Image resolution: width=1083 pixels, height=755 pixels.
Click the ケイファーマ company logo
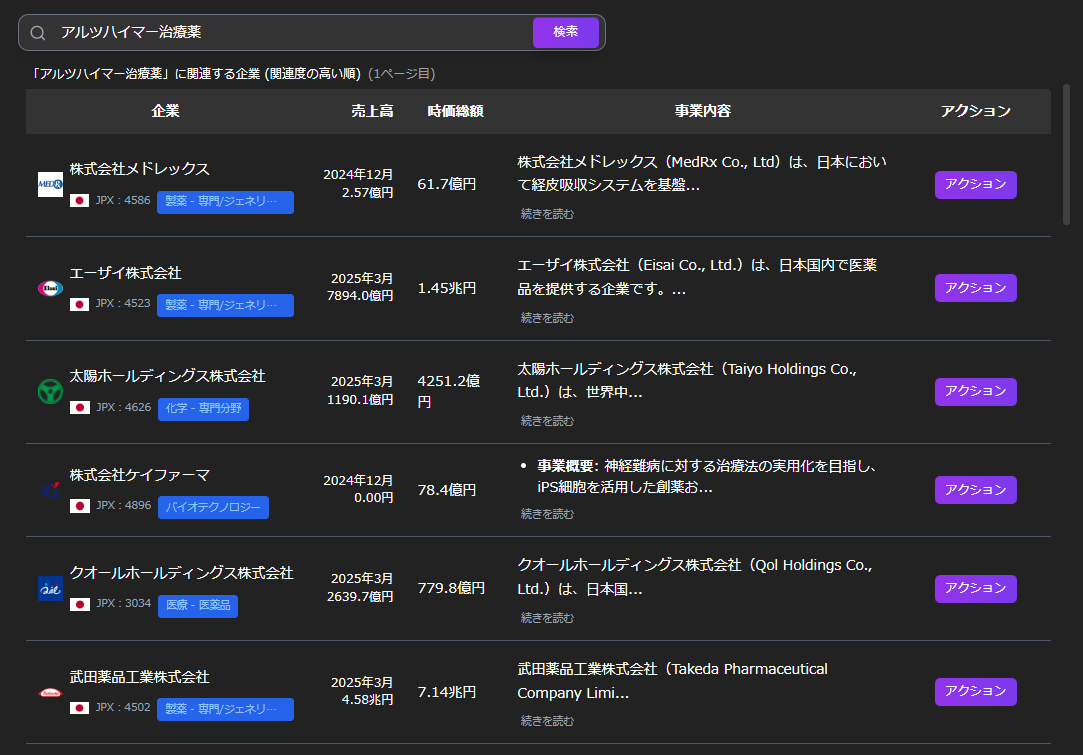pos(50,490)
